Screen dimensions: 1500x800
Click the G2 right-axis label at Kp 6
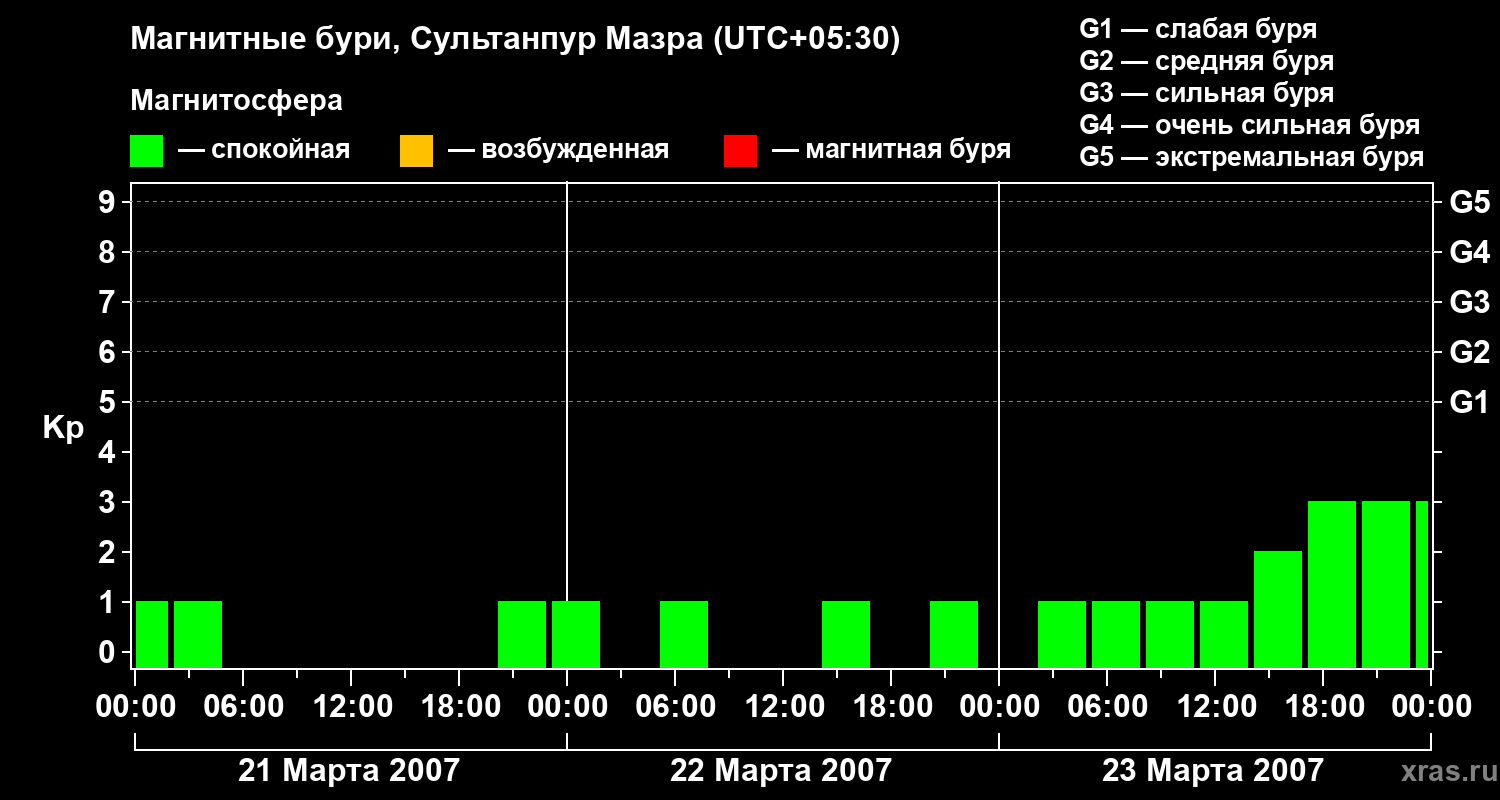(x=1469, y=353)
